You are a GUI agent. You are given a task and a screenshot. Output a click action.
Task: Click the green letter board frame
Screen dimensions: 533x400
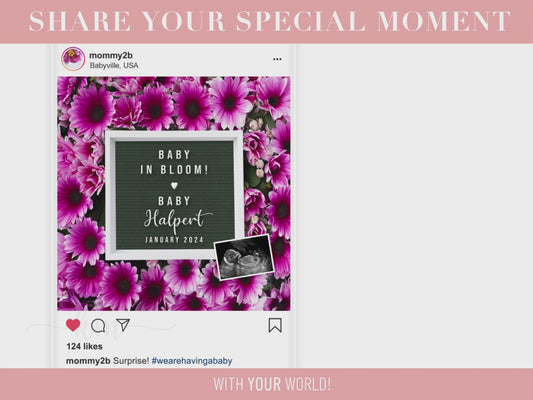[x=174, y=195]
